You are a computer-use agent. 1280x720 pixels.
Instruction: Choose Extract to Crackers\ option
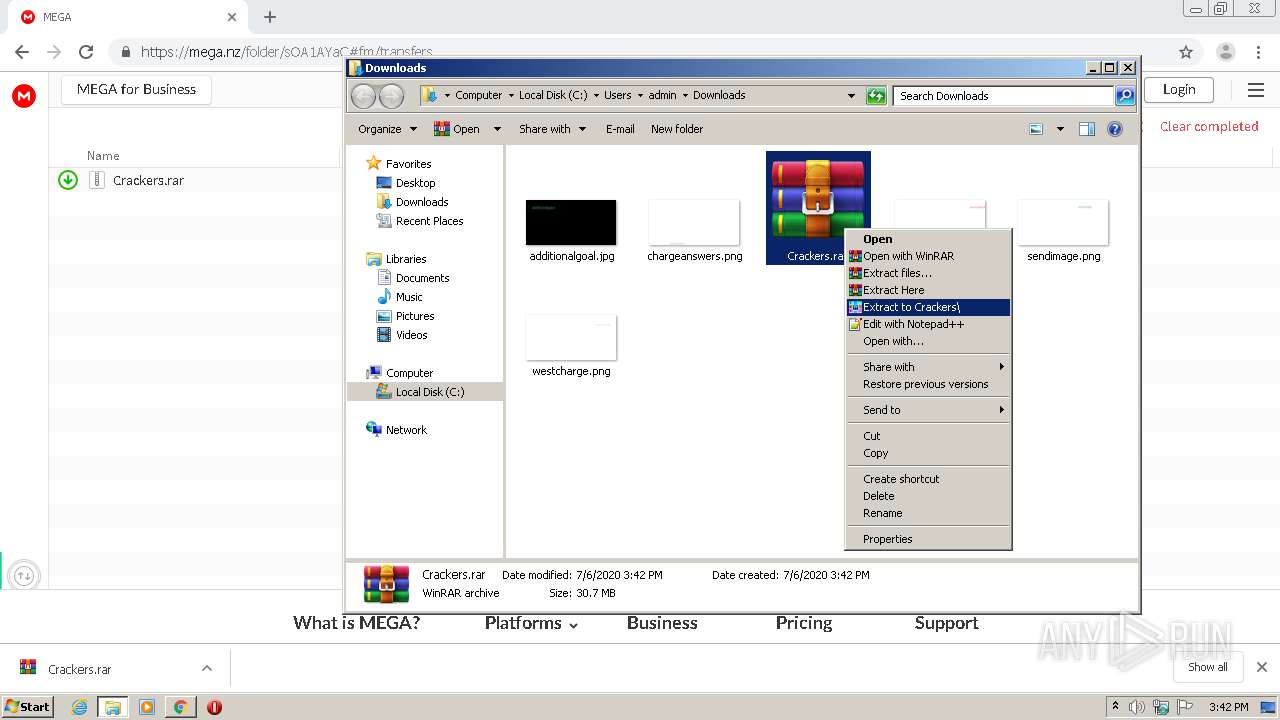coord(928,307)
